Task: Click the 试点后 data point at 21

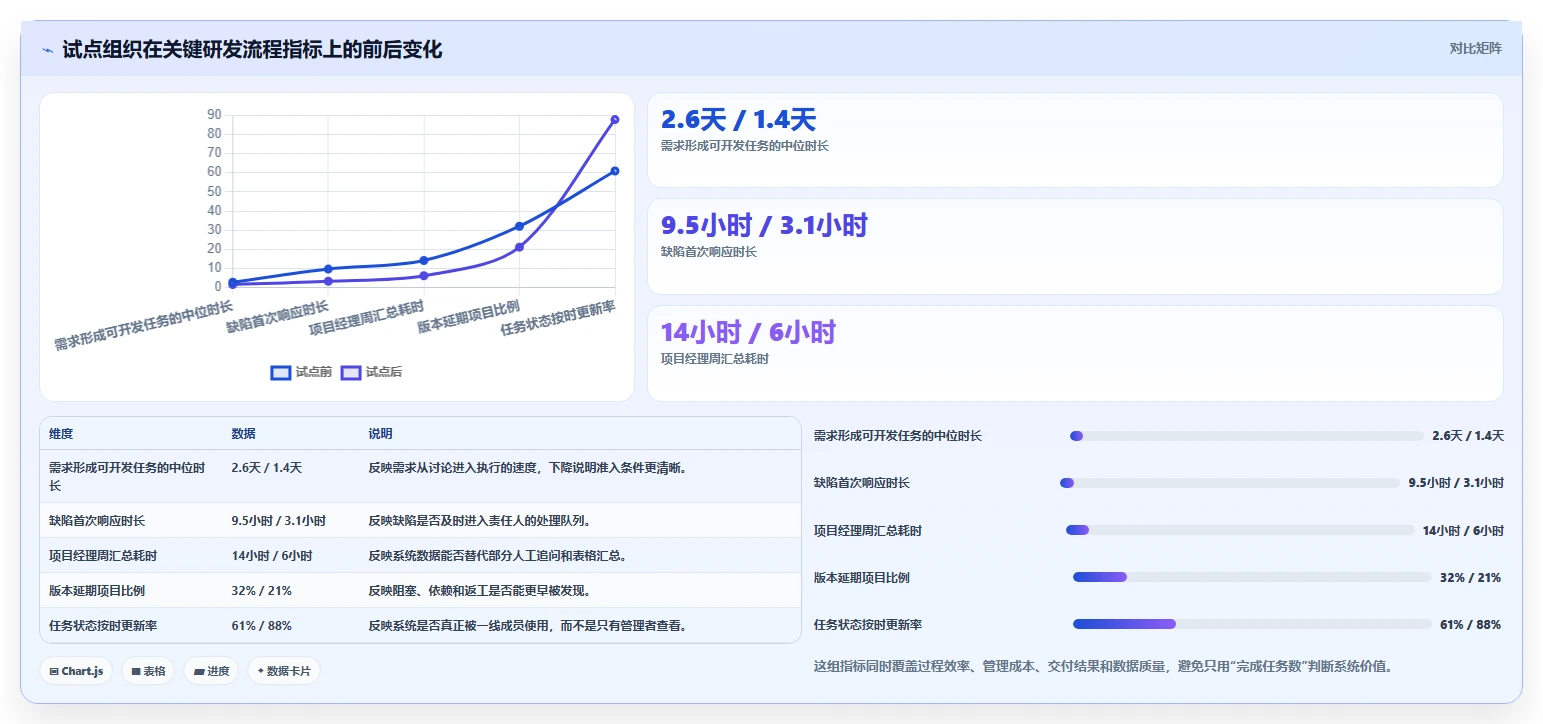Action: click(519, 247)
